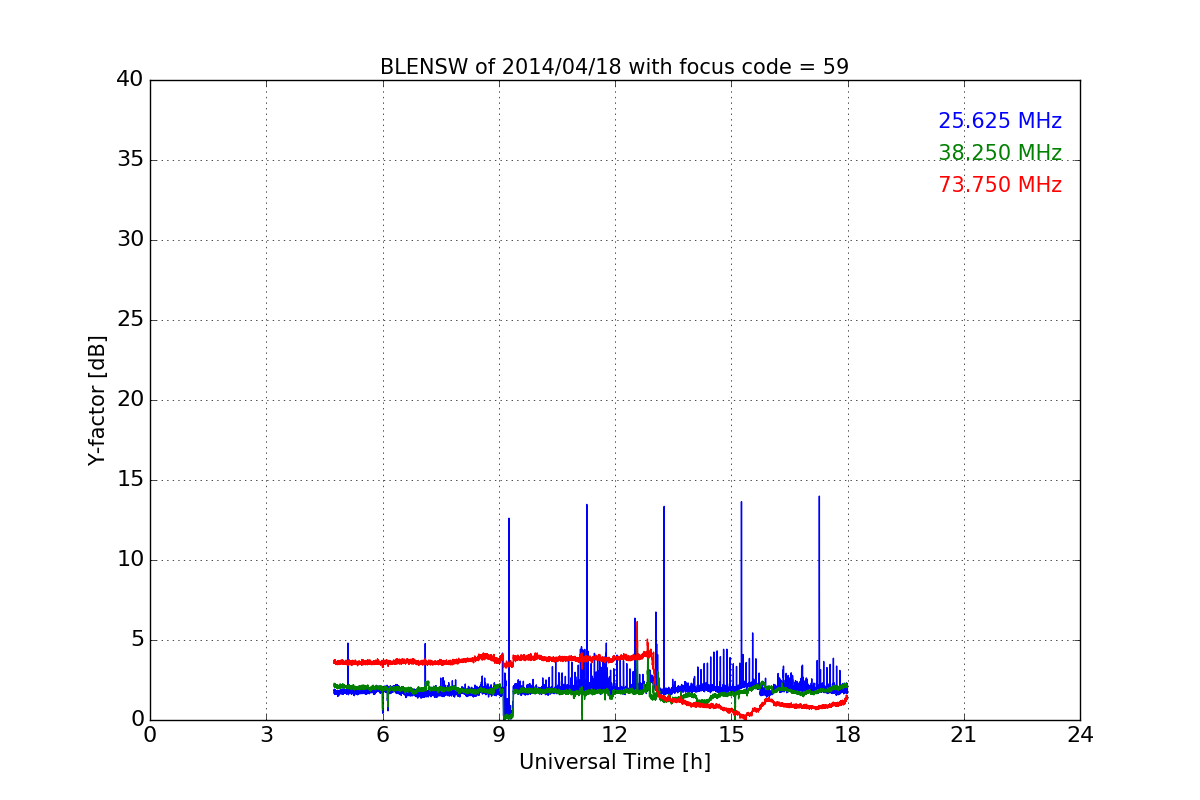Click the x-axis tick label '3'

point(266,735)
